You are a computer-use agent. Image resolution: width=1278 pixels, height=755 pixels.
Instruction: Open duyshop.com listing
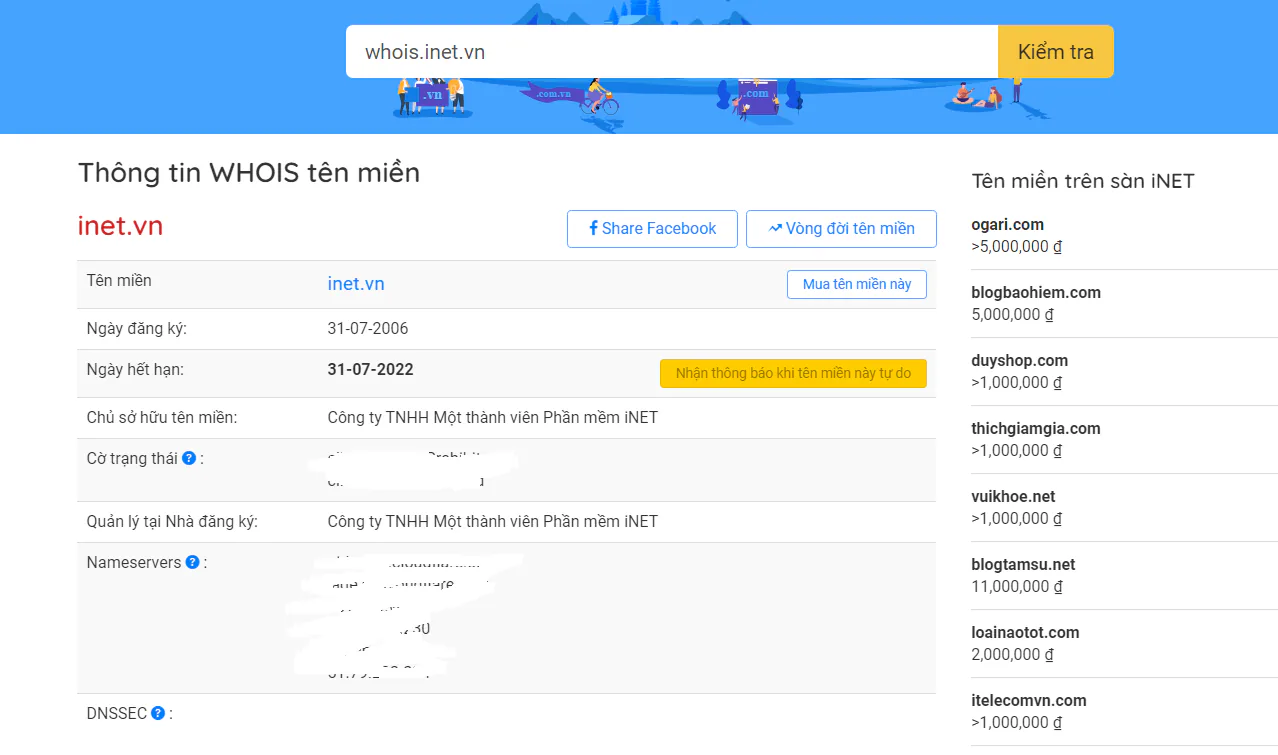tap(1019, 361)
